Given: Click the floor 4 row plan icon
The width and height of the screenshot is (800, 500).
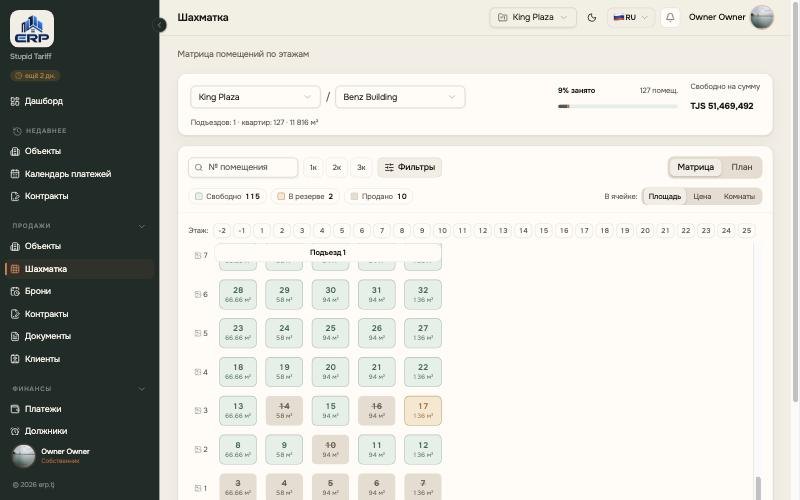Looking at the screenshot, I should point(197,372).
